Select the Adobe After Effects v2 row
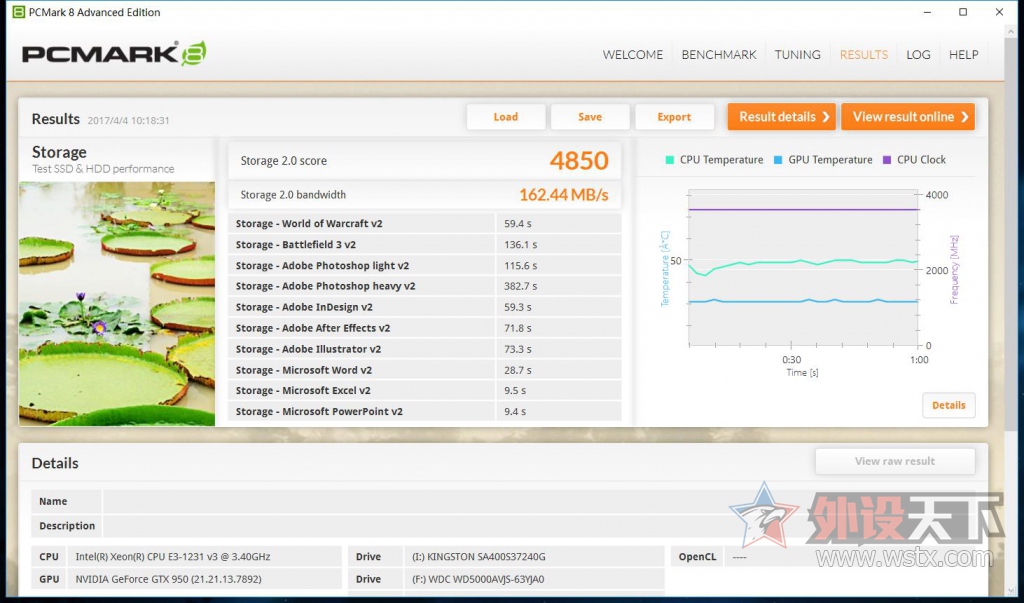Image resolution: width=1024 pixels, height=603 pixels. click(x=424, y=328)
